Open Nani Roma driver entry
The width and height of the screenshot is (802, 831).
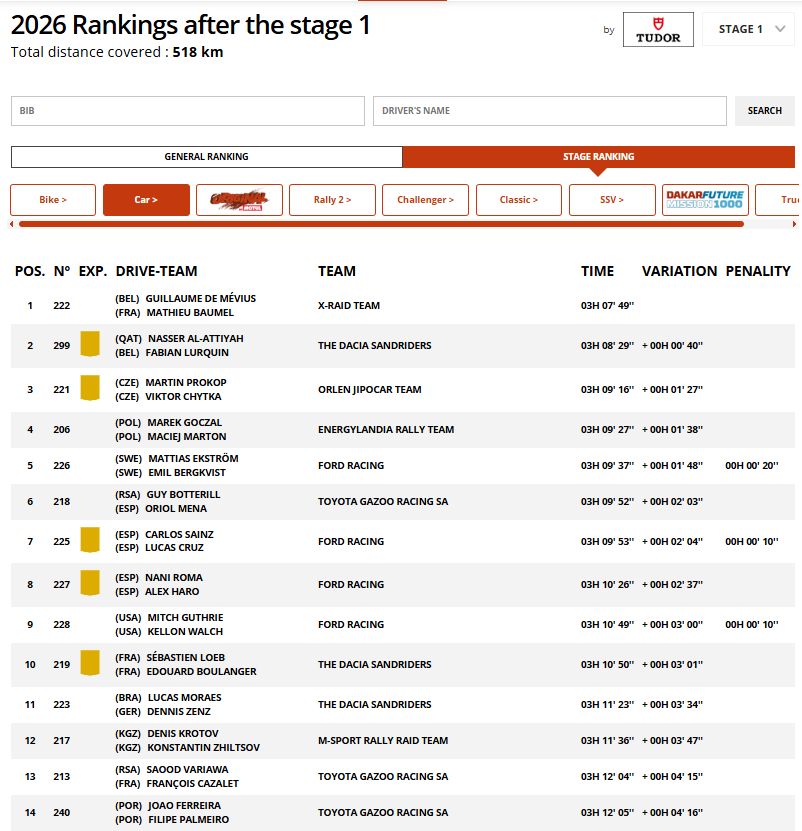[174, 578]
